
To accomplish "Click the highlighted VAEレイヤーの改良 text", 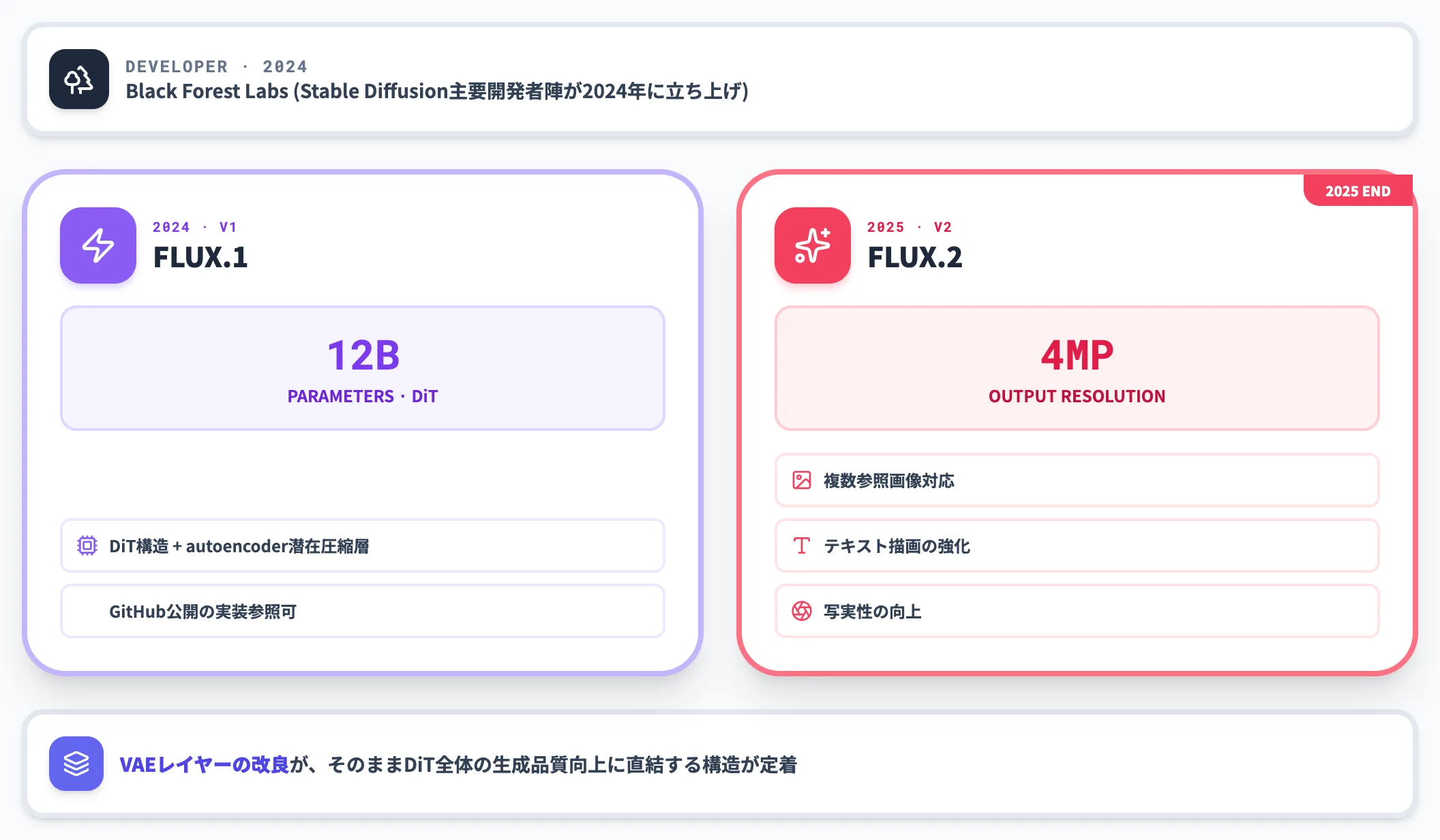I will click(x=205, y=764).
